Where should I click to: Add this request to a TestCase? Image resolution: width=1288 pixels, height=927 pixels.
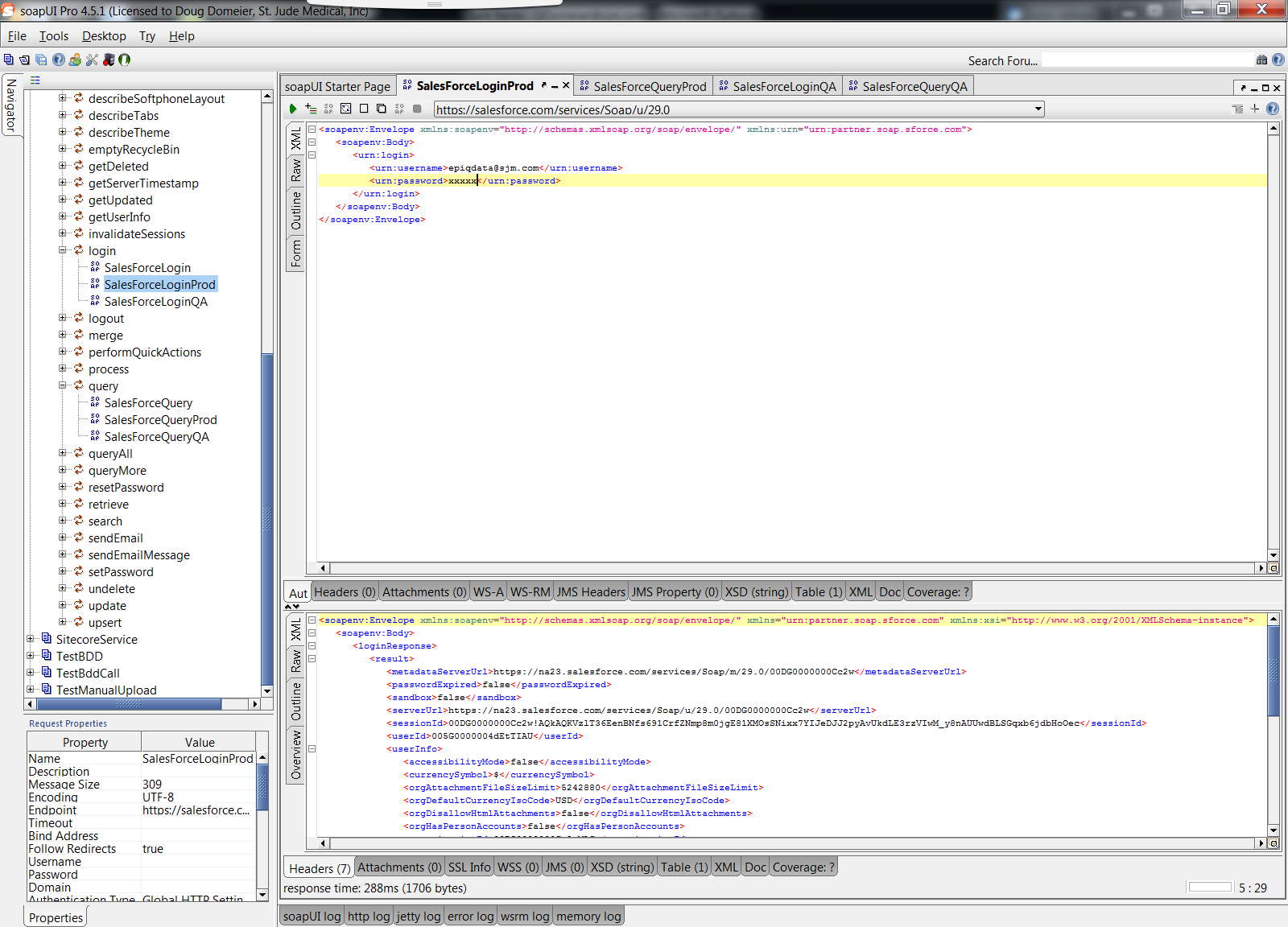click(x=311, y=108)
